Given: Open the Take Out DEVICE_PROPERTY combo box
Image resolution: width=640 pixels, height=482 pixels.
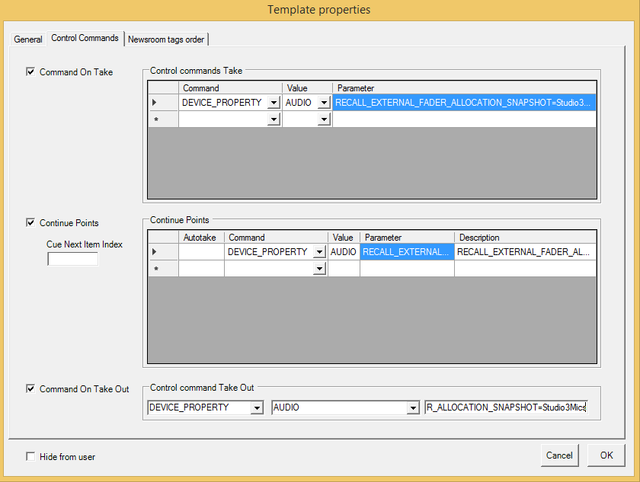Looking at the screenshot, I should (x=257, y=408).
